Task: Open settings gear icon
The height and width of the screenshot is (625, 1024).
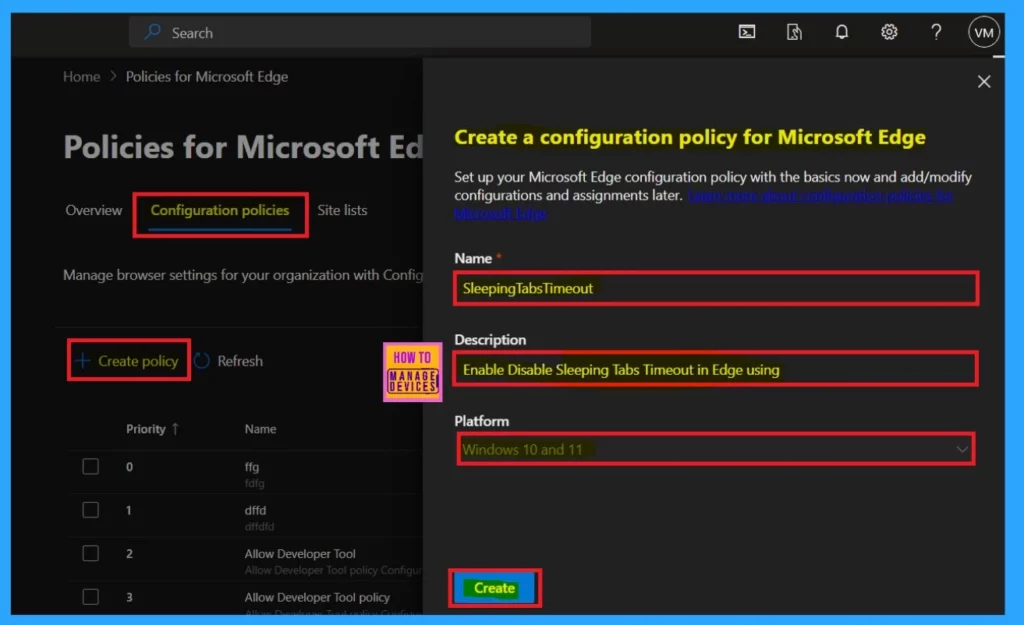Action: (889, 32)
